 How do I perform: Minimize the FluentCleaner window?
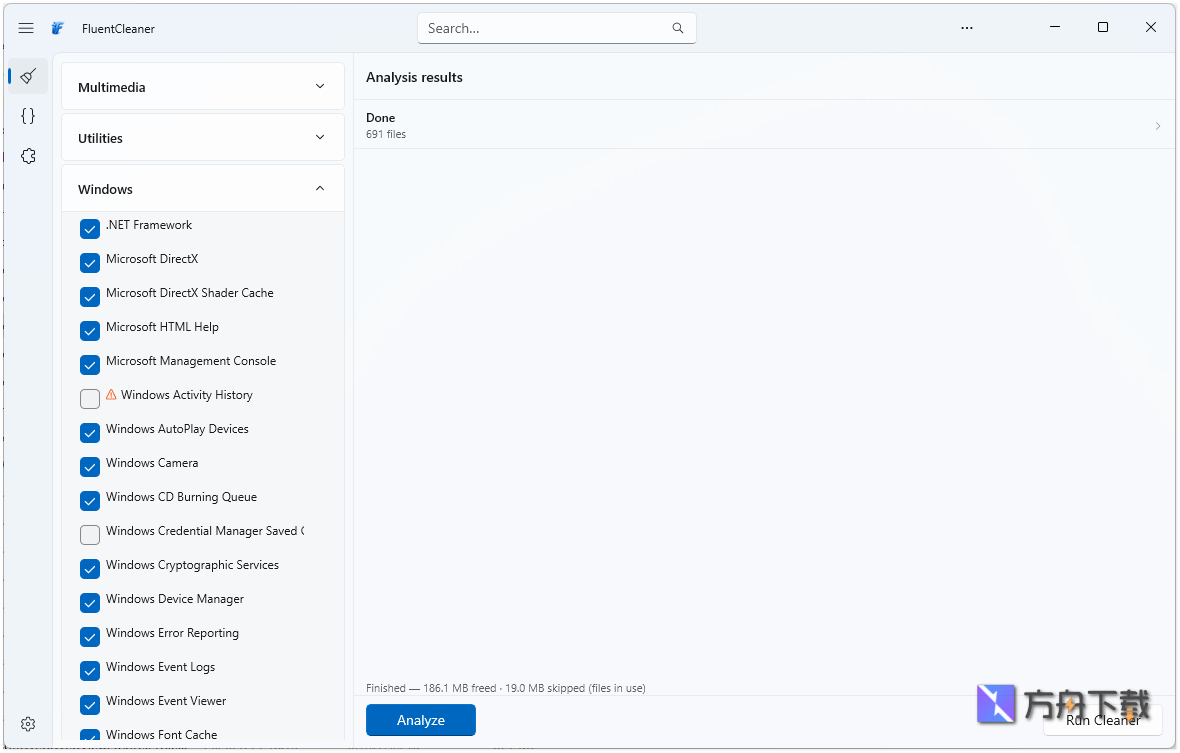click(x=1055, y=28)
